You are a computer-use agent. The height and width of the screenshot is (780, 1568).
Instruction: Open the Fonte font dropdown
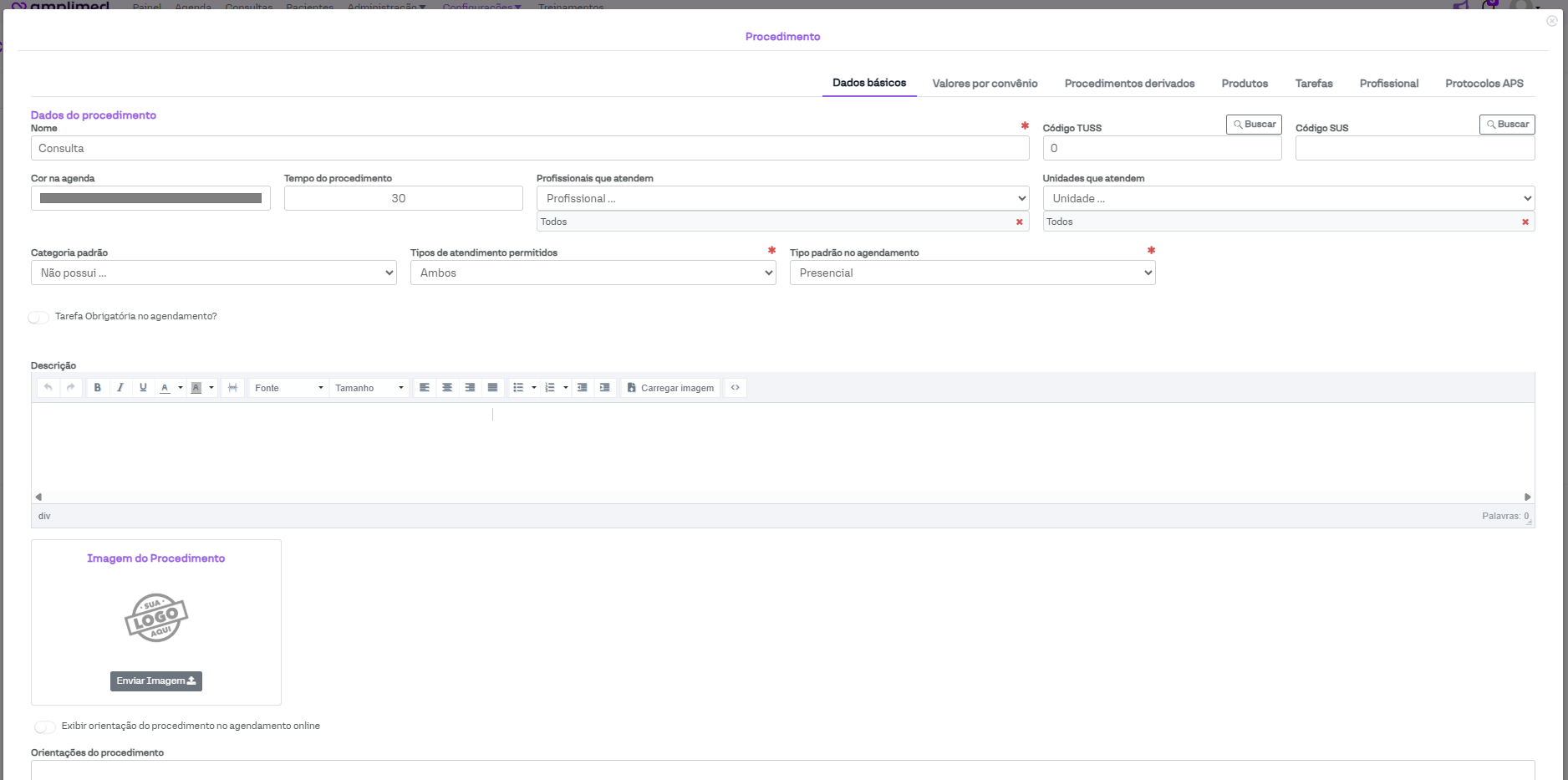288,388
